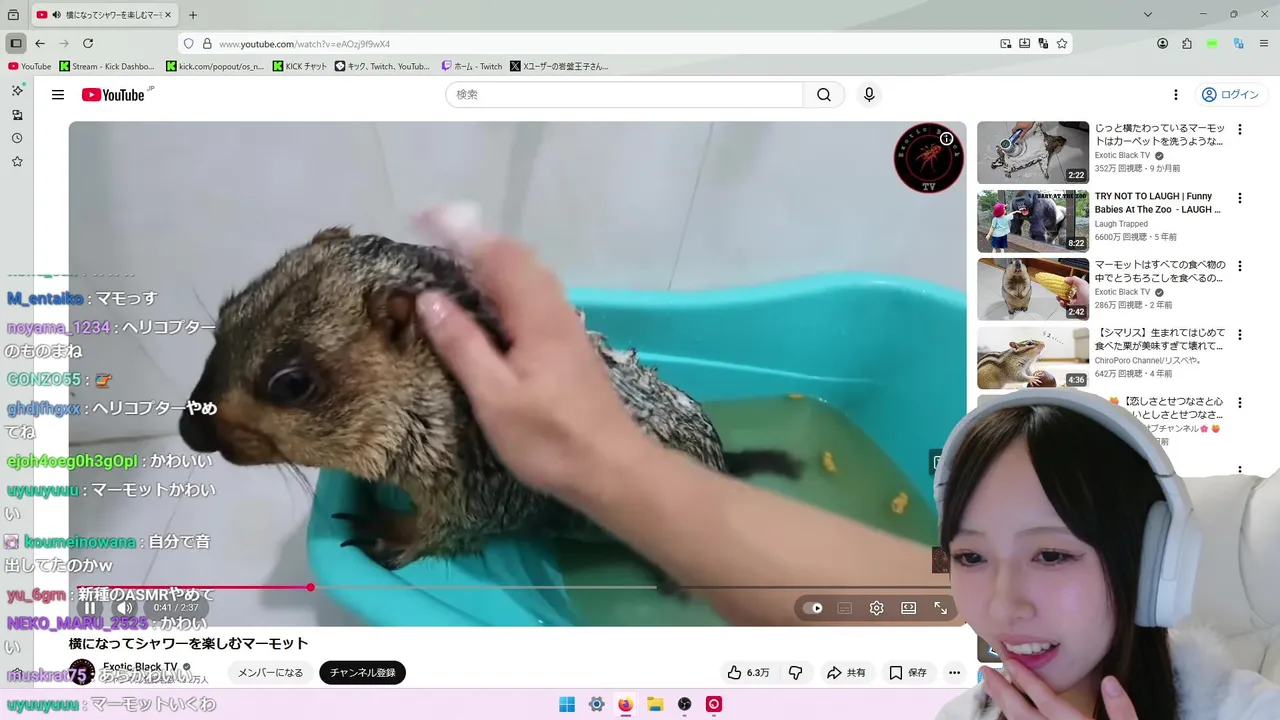The width and height of the screenshot is (1280, 720).
Task: Open the YouTube bookmark
Action: pyautogui.click(x=29, y=67)
